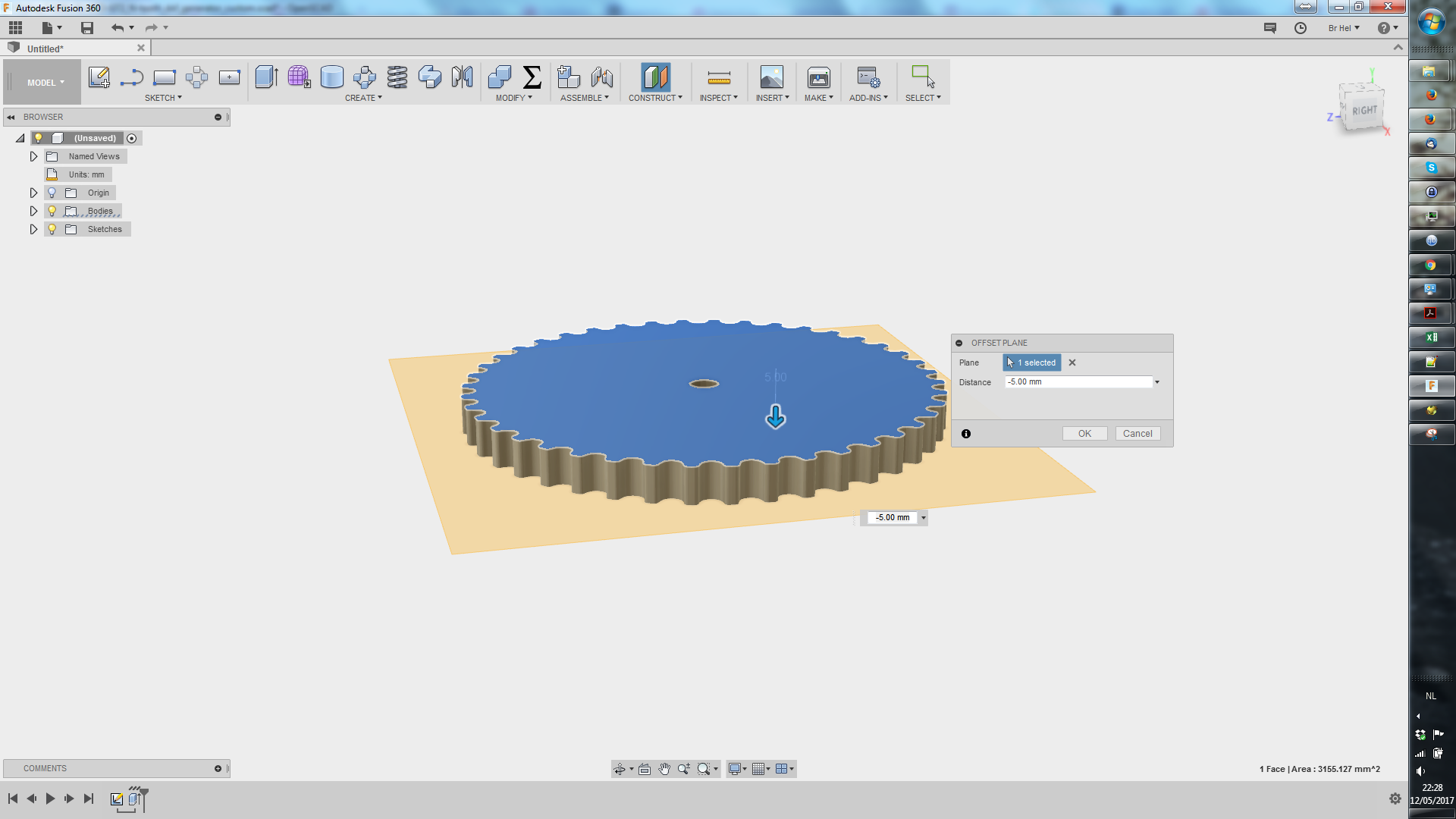Open the Distance dropdown in Offset Plane dialog
Image resolution: width=1456 pixels, height=819 pixels.
(1156, 381)
